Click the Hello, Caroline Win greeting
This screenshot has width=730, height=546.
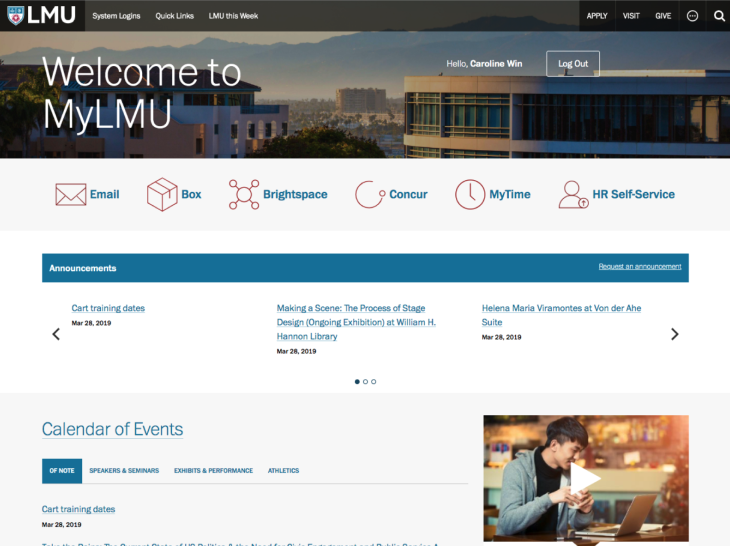pos(484,63)
